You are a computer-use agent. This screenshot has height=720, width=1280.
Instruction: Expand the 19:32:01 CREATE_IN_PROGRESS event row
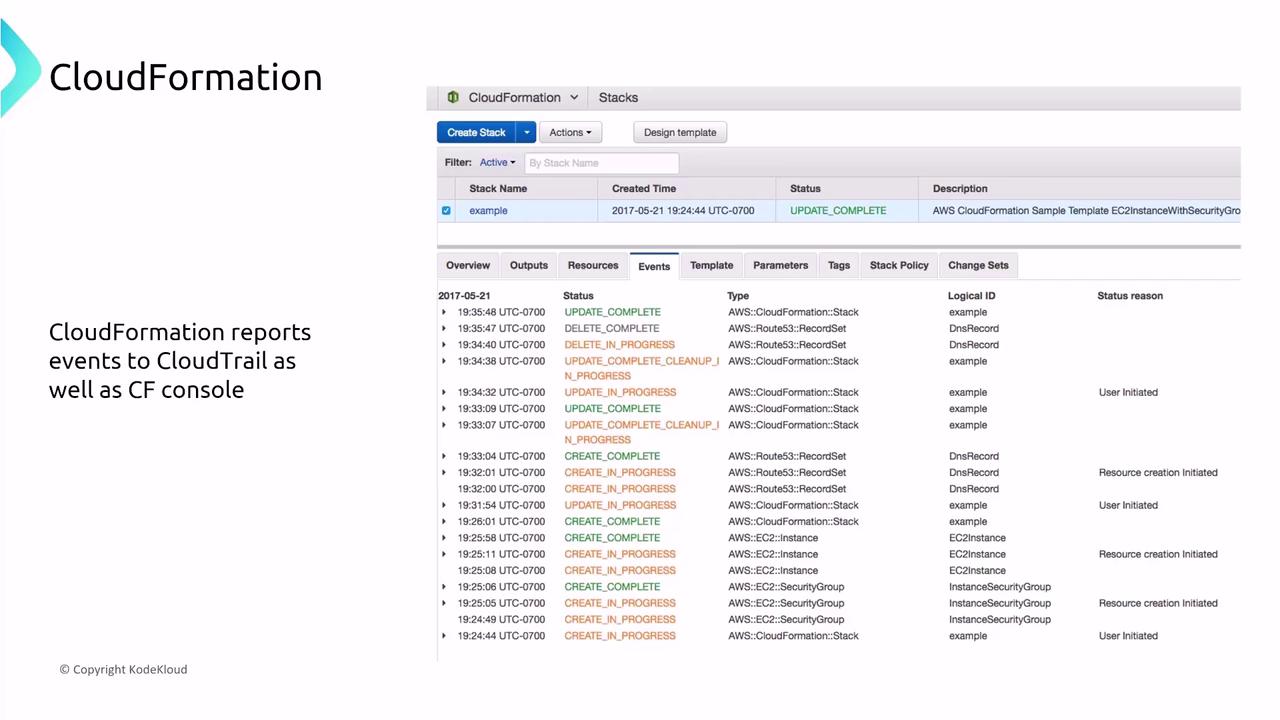(x=444, y=473)
